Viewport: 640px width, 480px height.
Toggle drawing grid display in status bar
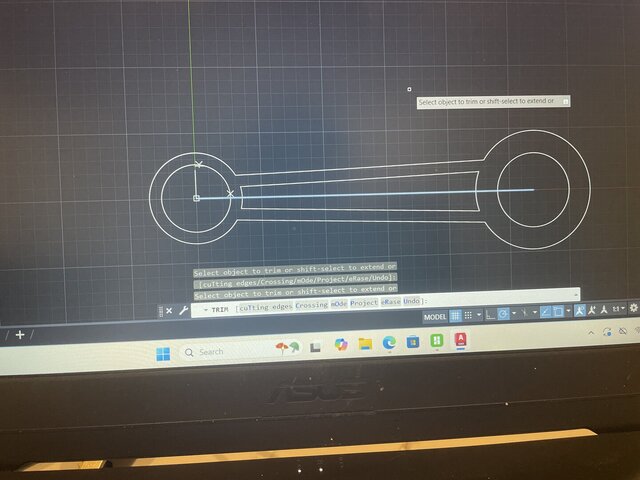click(455, 315)
